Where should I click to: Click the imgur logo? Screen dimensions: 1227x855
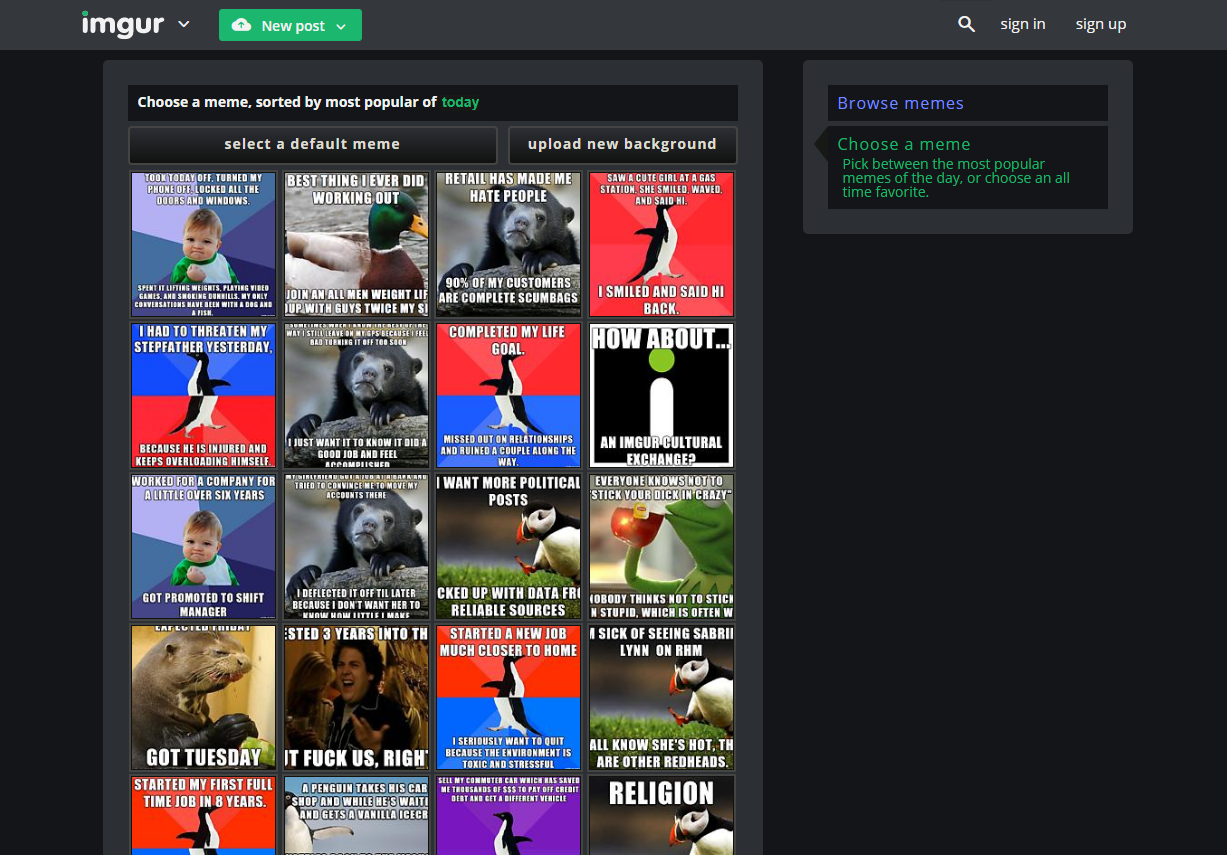(122, 24)
